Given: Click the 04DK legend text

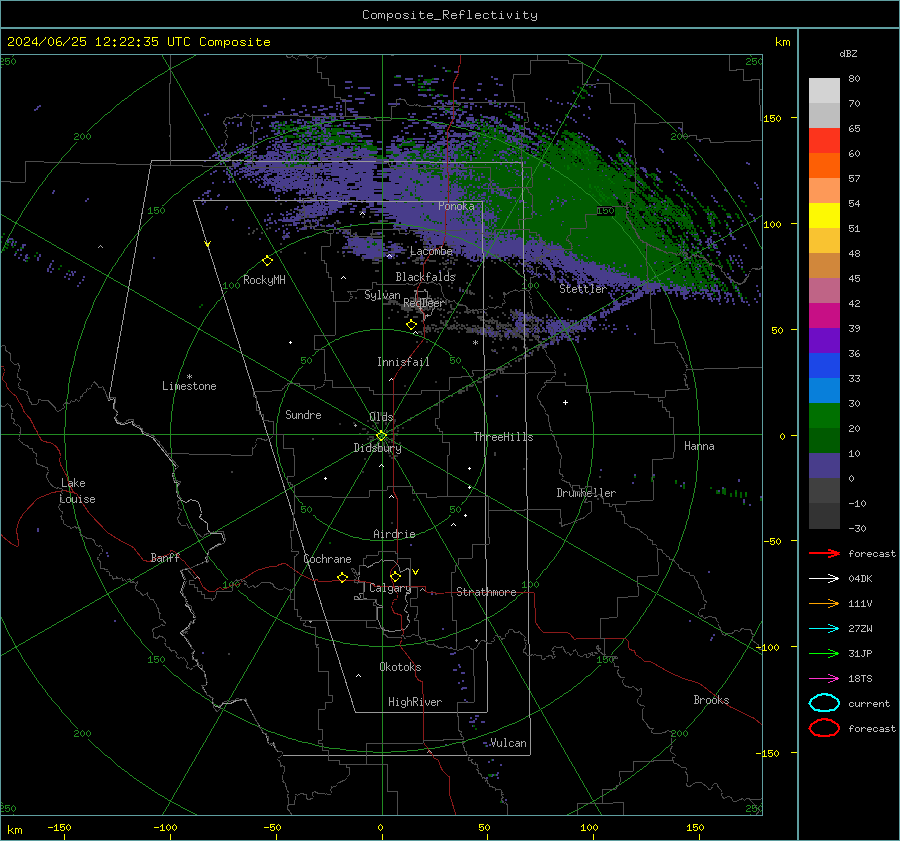Looking at the screenshot, I should click(860, 579).
